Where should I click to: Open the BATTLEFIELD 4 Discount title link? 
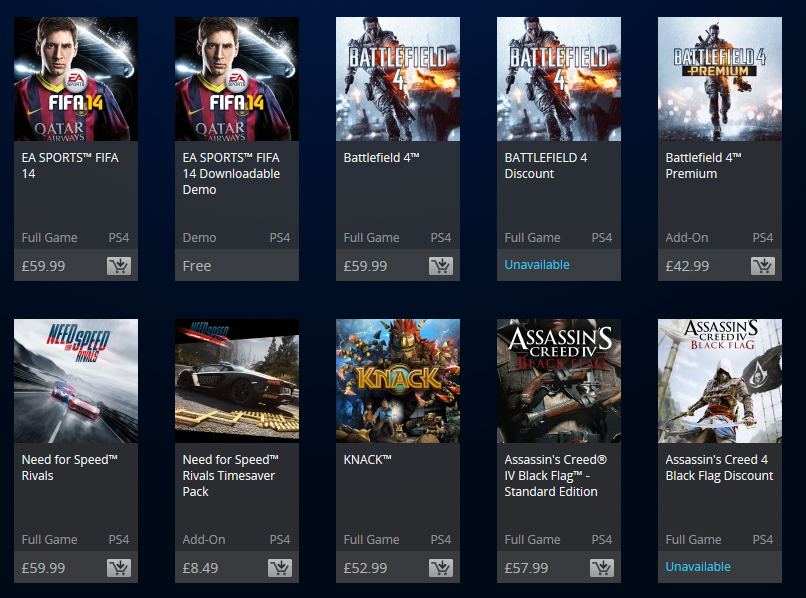click(x=546, y=166)
